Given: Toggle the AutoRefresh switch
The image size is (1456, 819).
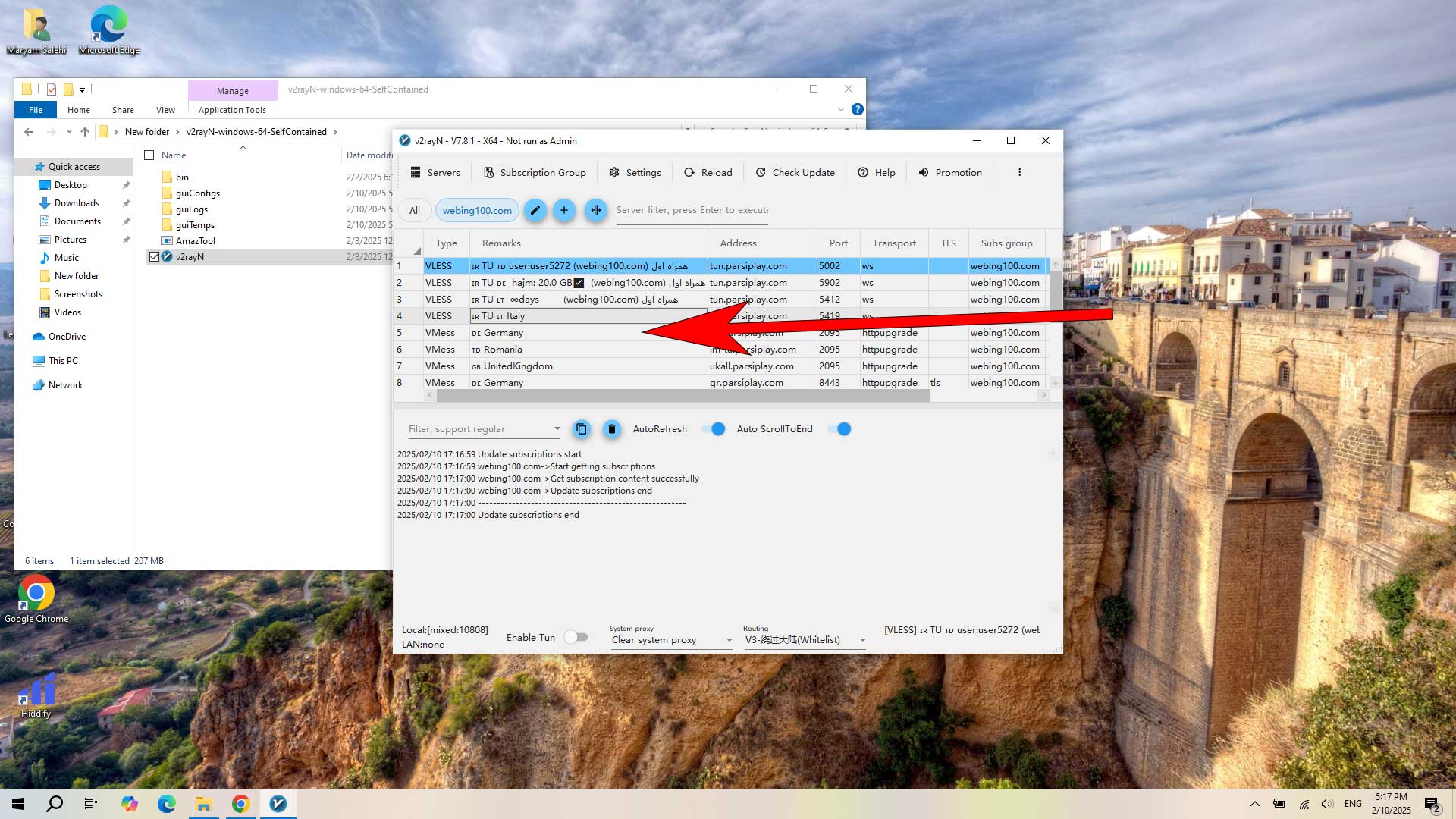Looking at the screenshot, I should pos(714,429).
